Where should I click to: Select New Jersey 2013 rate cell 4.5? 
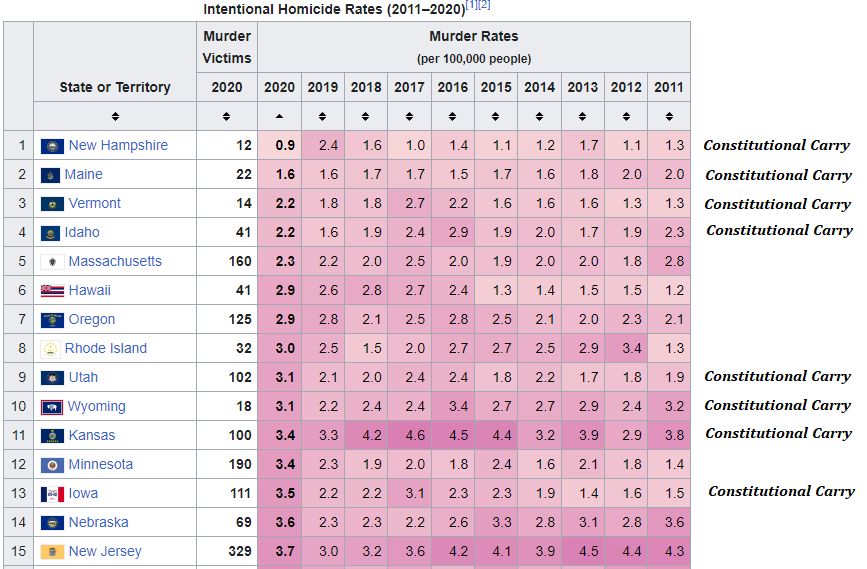[582, 551]
